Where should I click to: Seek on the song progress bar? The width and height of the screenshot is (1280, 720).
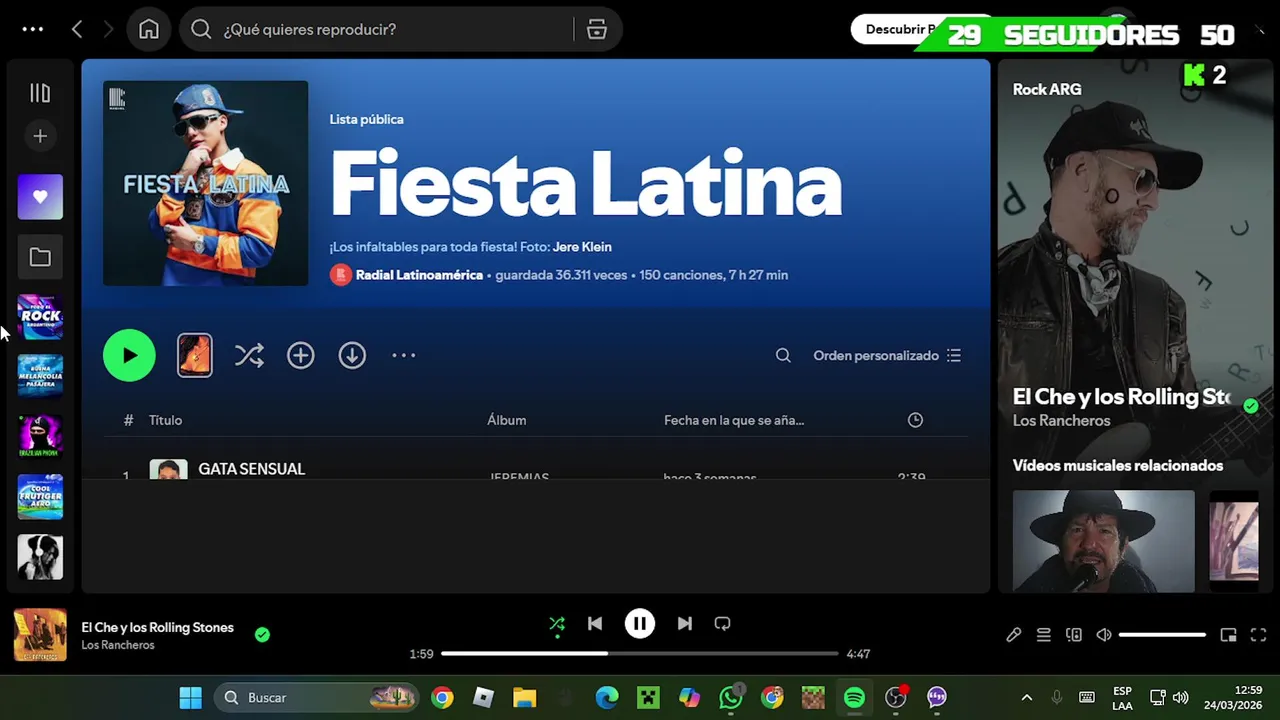(x=640, y=654)
